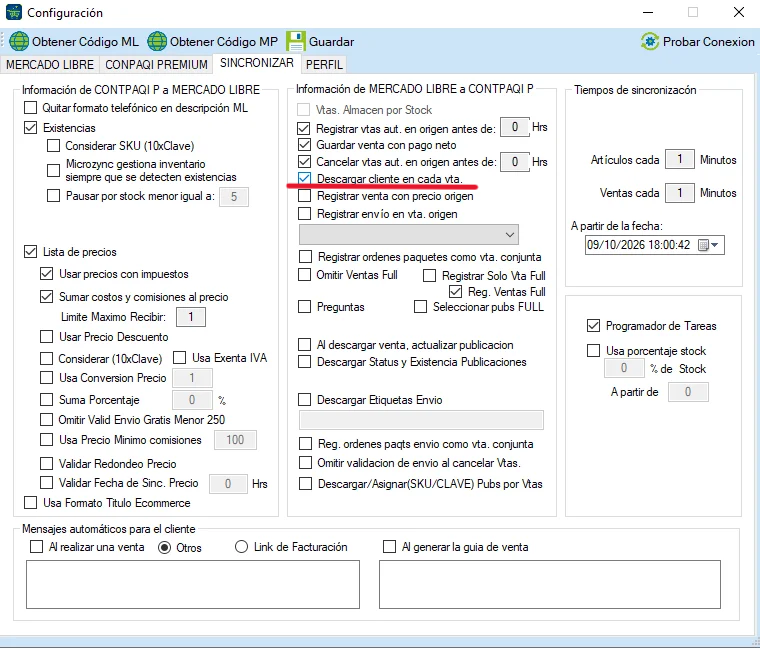
Task: Click Probar Conexion text button
Action: (709, 42)
